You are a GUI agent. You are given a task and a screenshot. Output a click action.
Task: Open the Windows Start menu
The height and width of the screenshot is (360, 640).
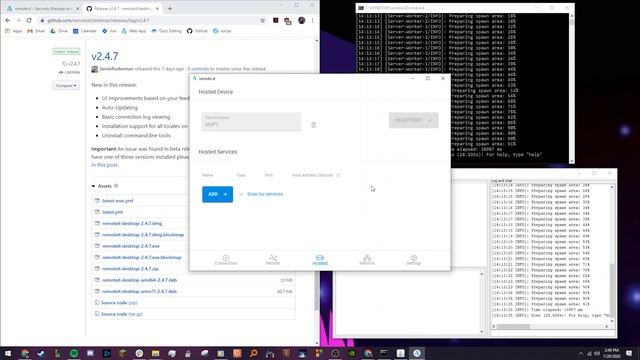coord(8,353)
